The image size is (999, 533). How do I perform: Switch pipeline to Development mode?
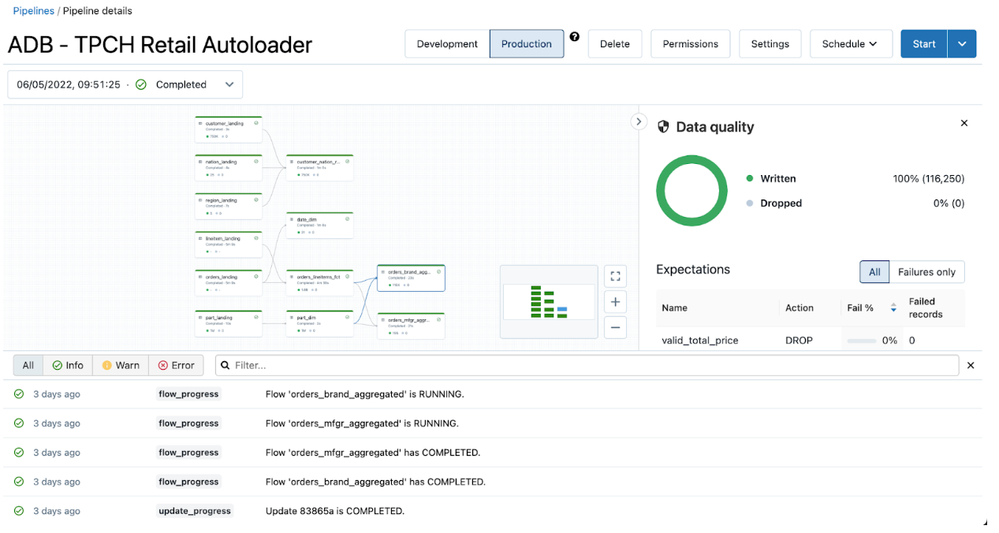coord(447,44)
